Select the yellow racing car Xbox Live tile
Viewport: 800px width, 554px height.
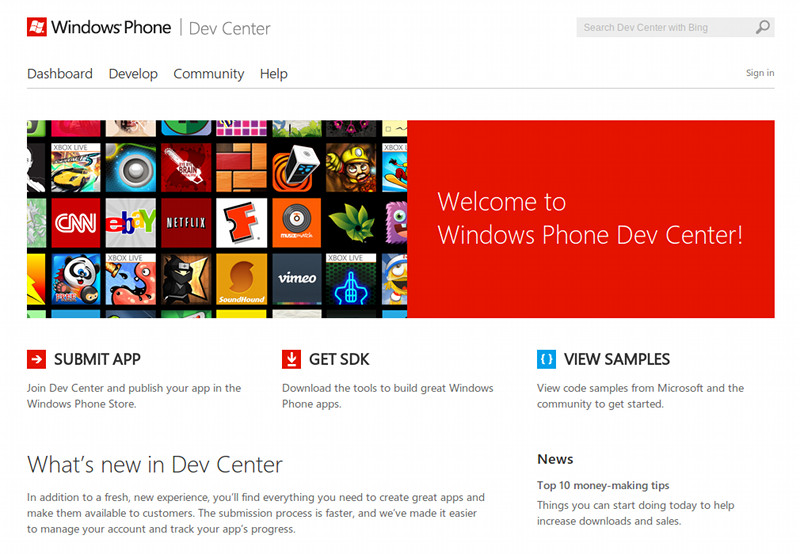click(76, 168)
